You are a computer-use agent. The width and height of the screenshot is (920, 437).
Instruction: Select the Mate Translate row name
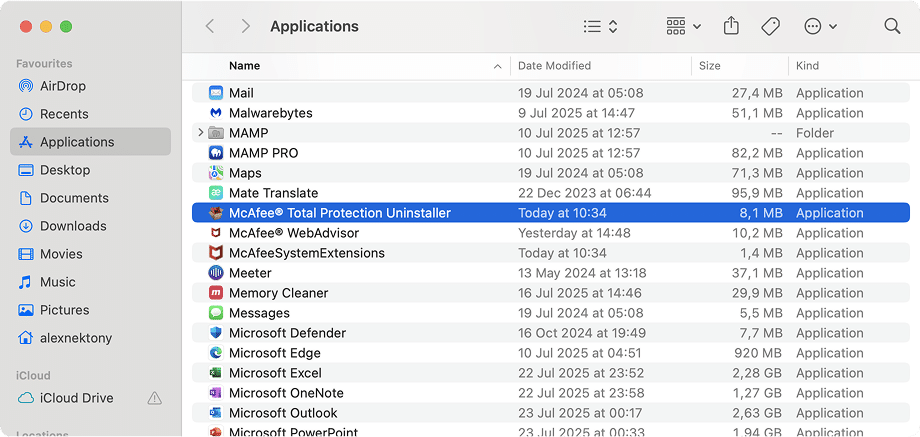coord(273,193)
